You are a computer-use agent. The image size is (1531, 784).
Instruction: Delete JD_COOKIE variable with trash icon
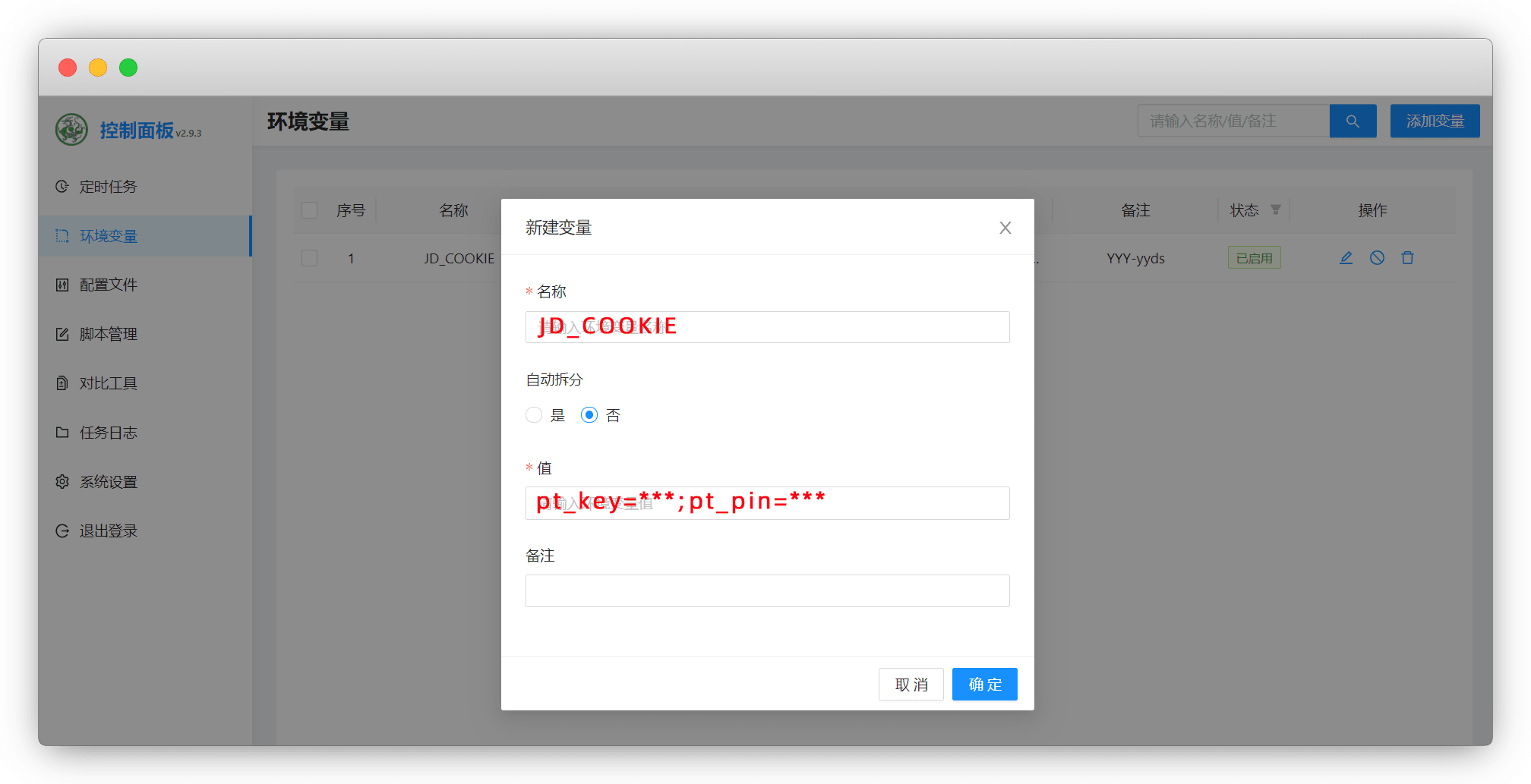[1407, 258]
